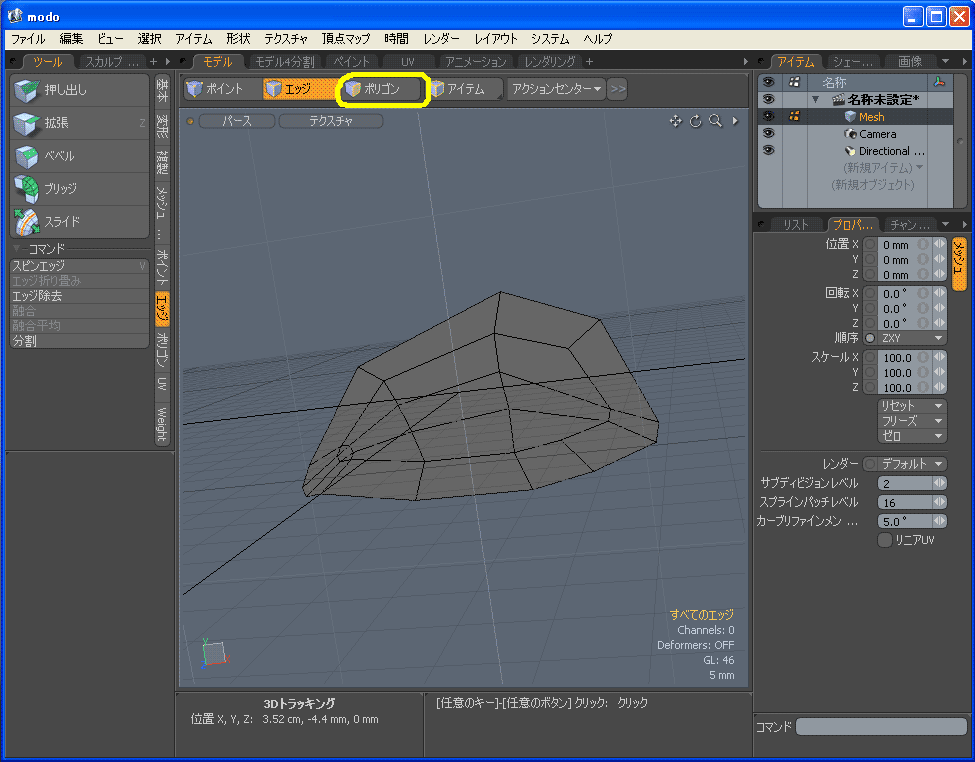Open the アクションセンター dropdown
Screen dimensions: 975x762
coord(556,89)
